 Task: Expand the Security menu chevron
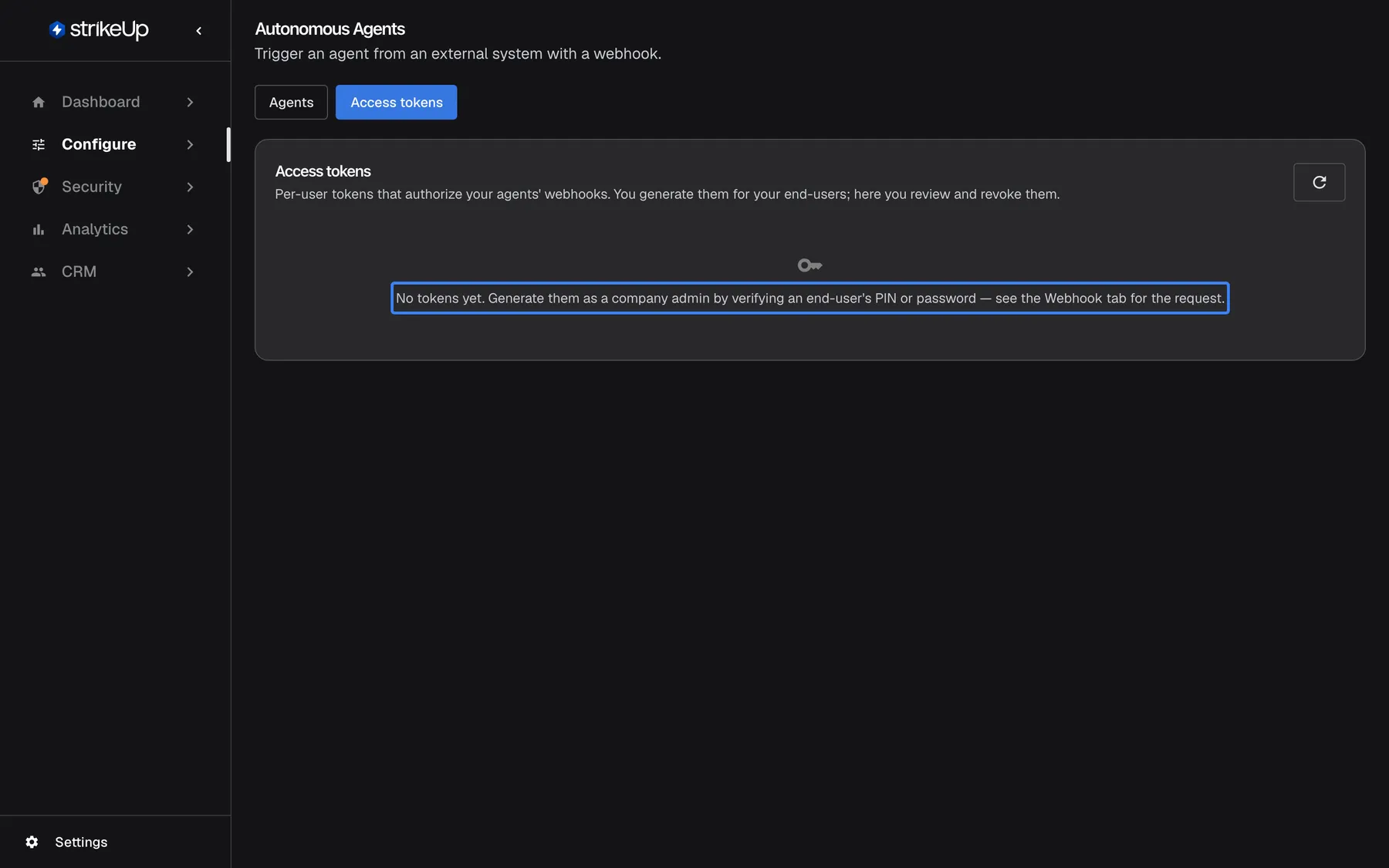click(x=190, y=187)
